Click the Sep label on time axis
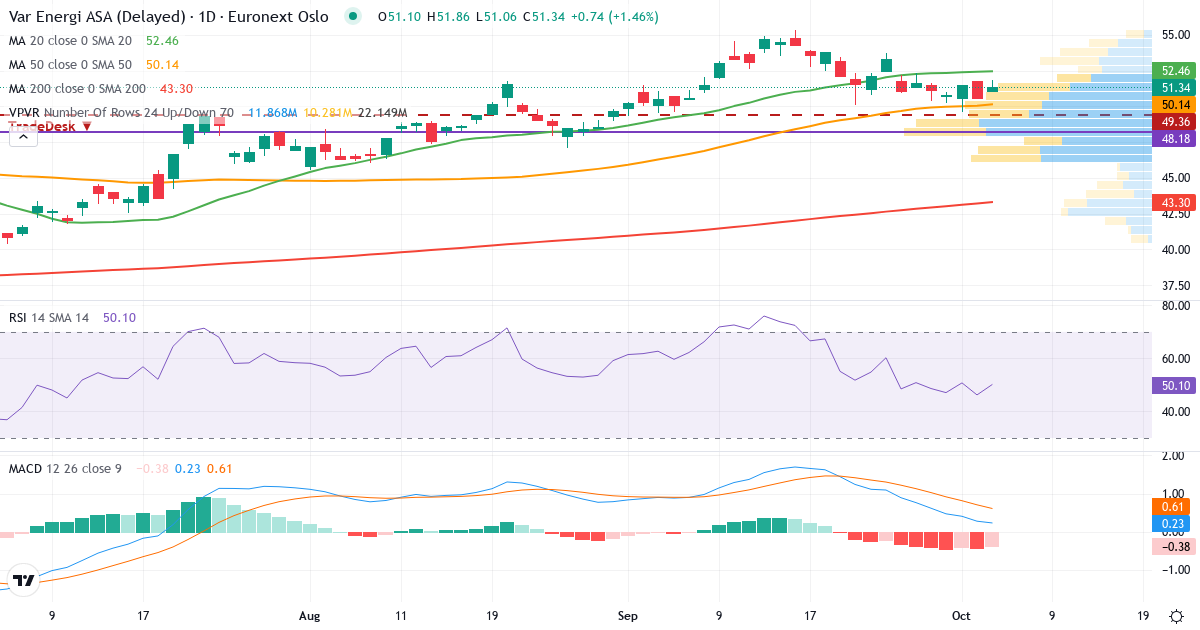Image resolution: width=1200 pixels, height=630 pixels. click(x=627, y=616)
